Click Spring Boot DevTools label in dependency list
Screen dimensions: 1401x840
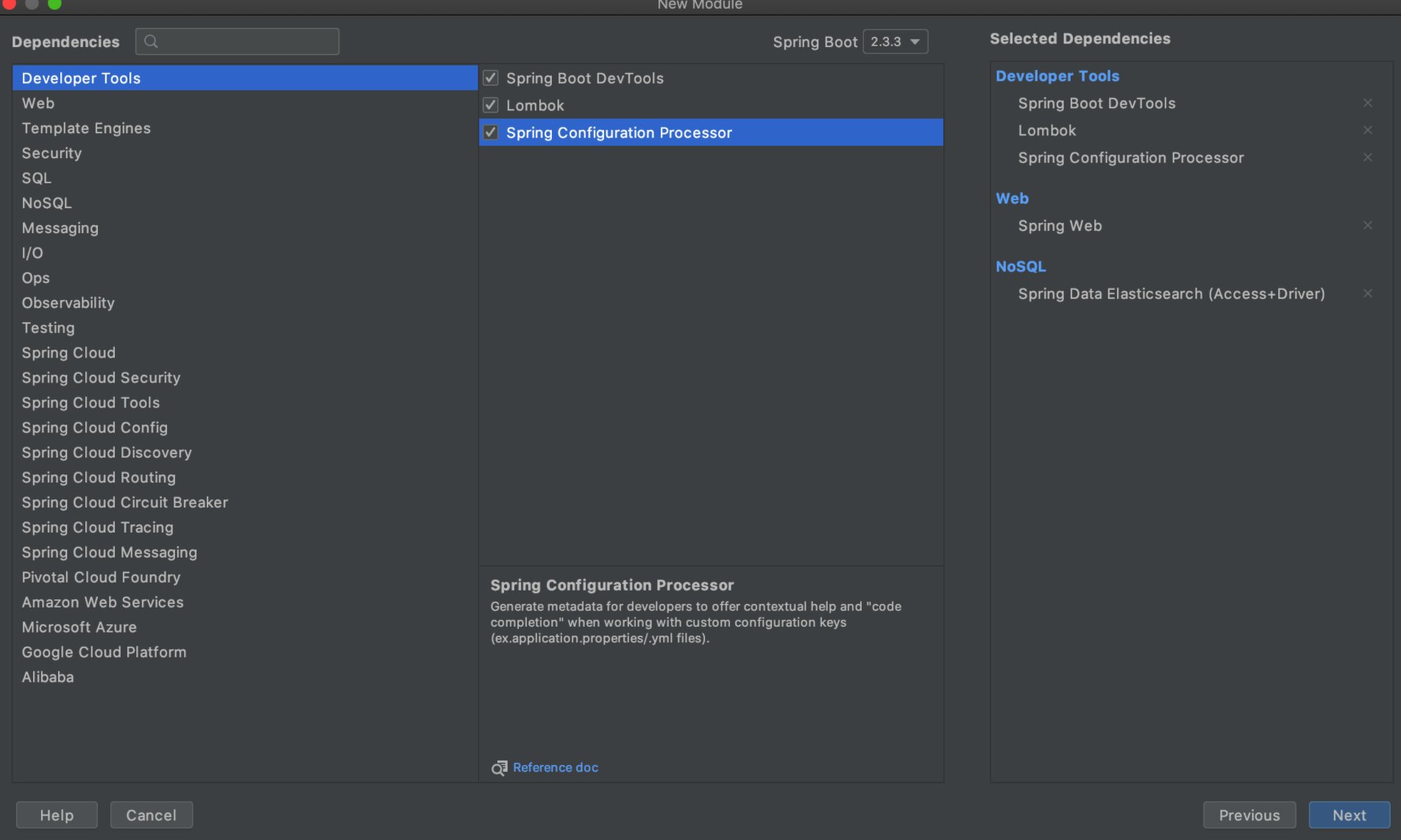point(585,78)
